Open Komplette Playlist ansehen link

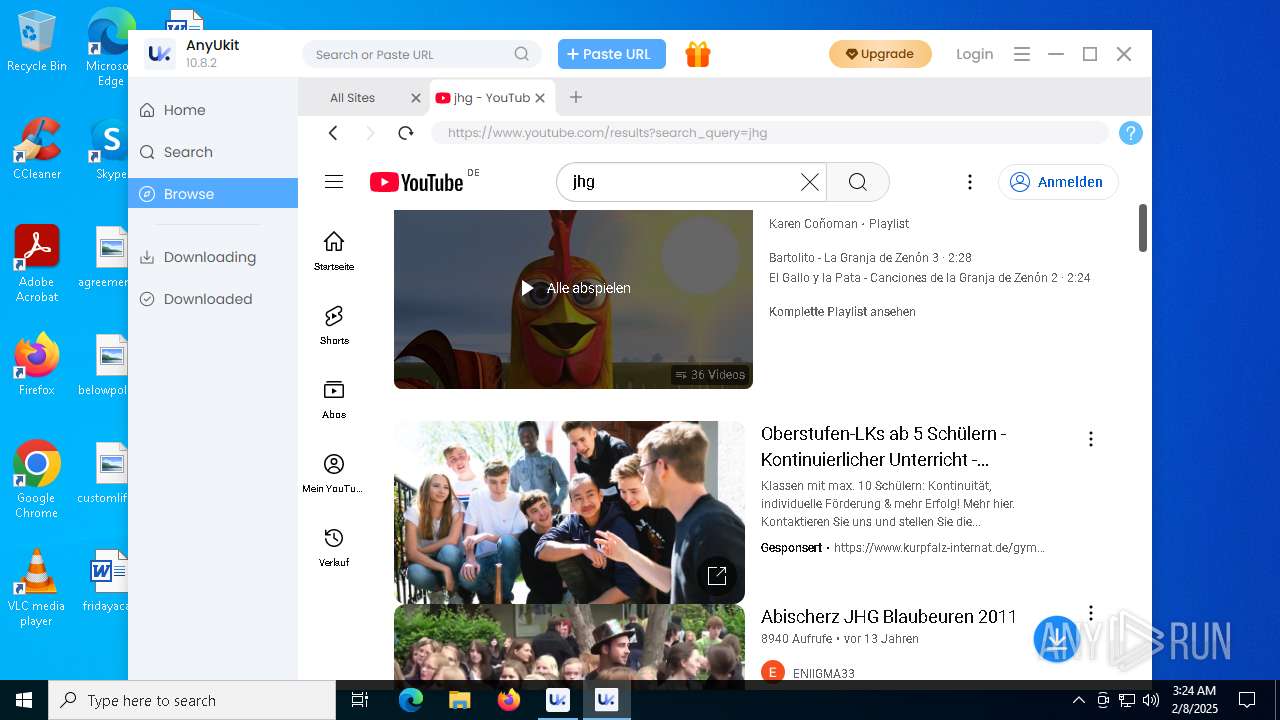(x=842, y=312)
